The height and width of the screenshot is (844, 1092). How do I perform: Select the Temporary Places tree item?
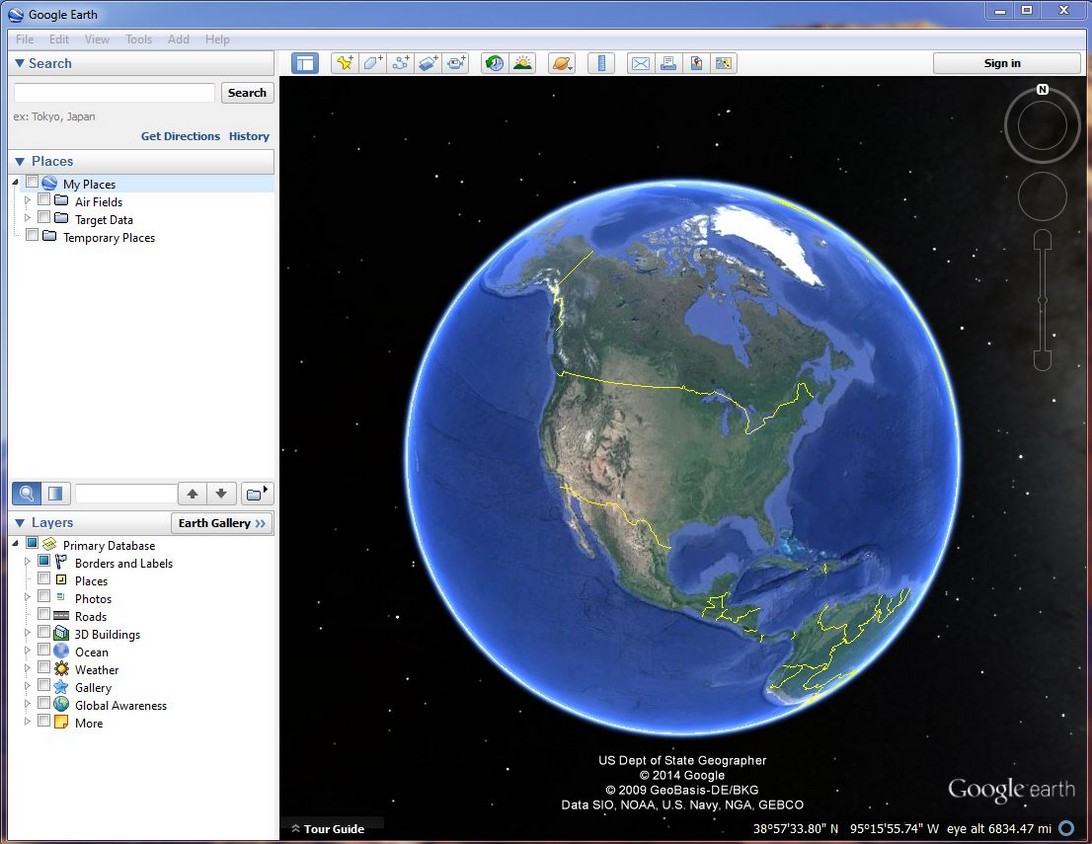(109, 238)
